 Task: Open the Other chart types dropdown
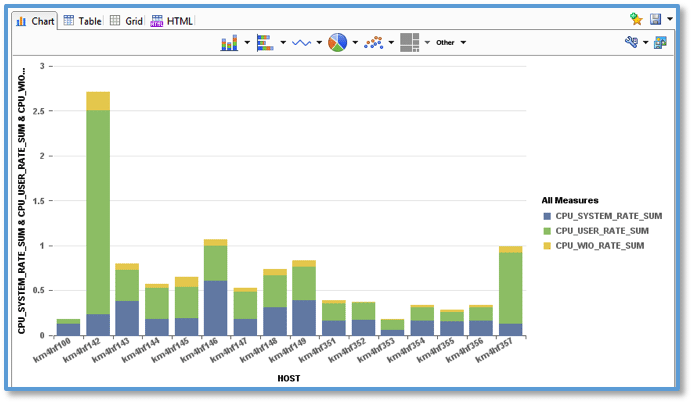[x=450, y=43]
